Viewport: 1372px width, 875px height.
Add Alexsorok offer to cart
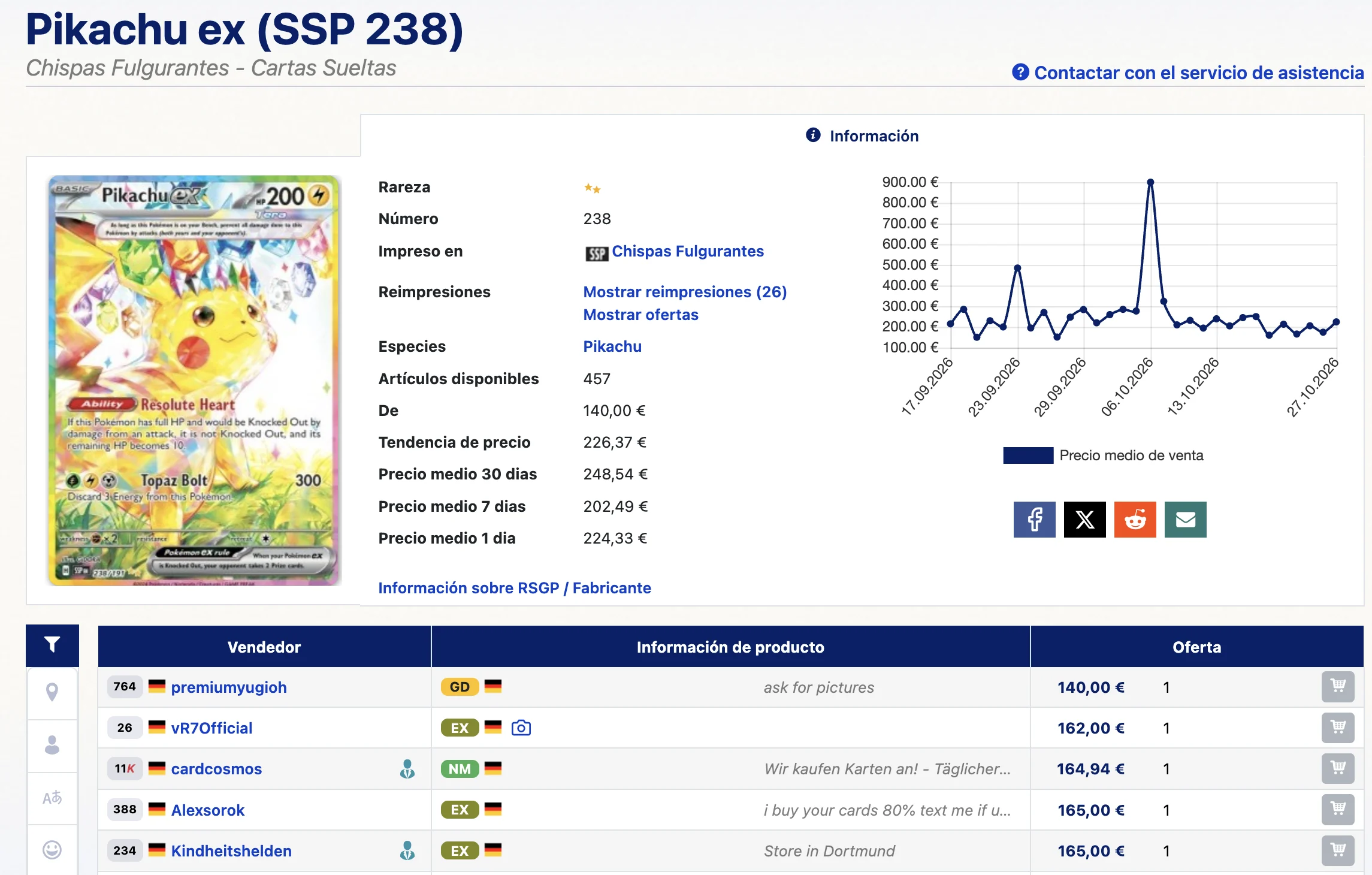(1338, 809)
